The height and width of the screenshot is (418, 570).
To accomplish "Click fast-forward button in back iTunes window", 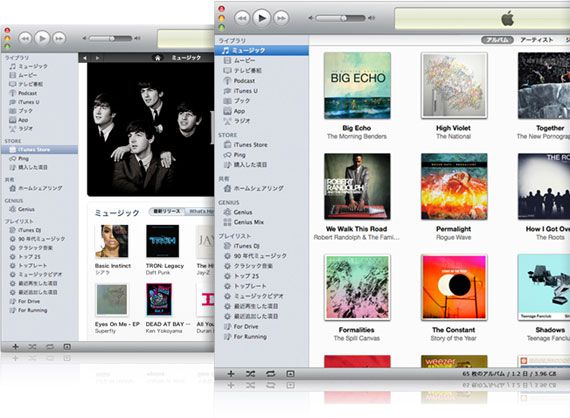I will click(59, 38).
